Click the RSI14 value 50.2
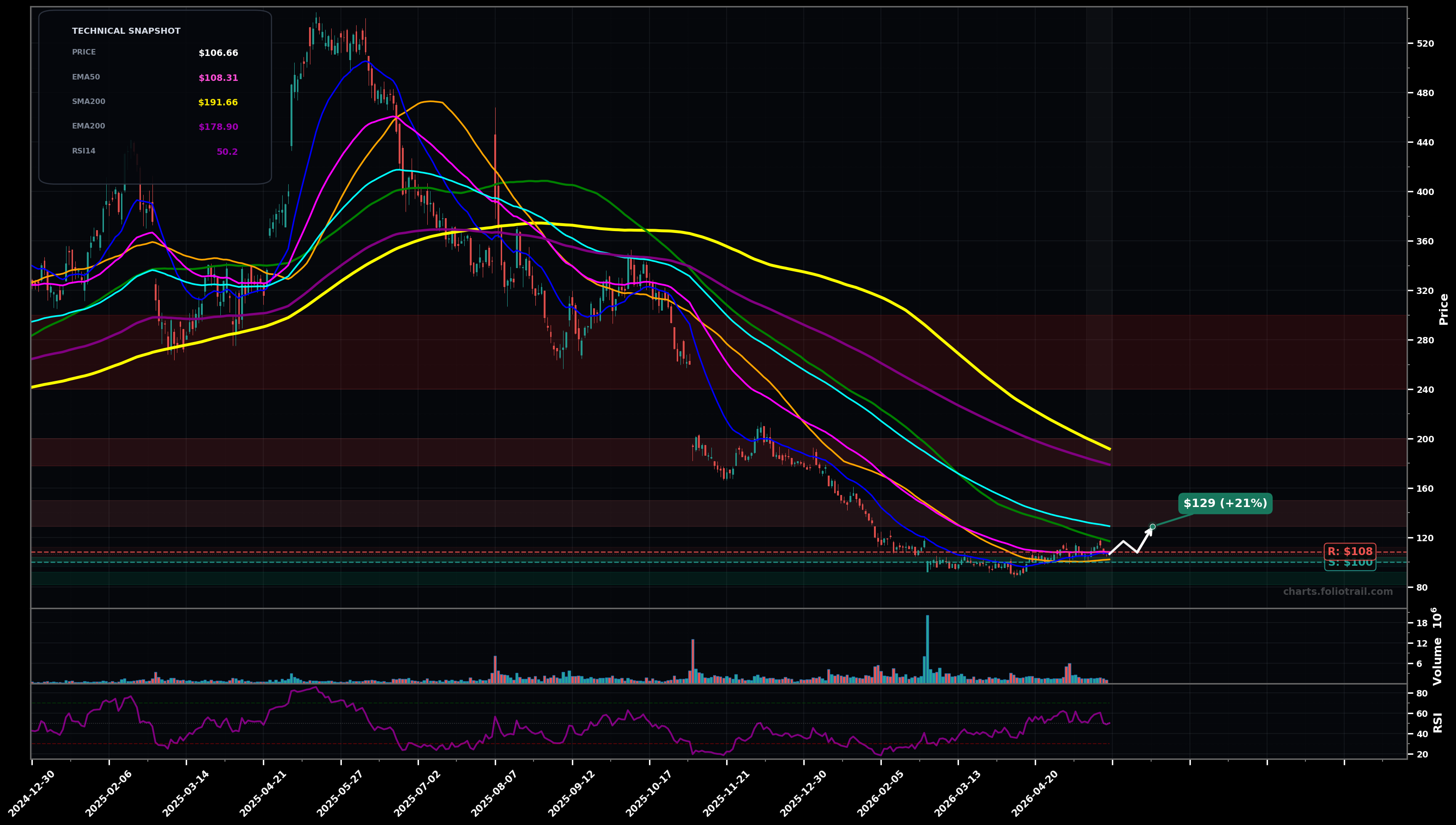Viewport: 1456px width, 825px height. point(227,152)
